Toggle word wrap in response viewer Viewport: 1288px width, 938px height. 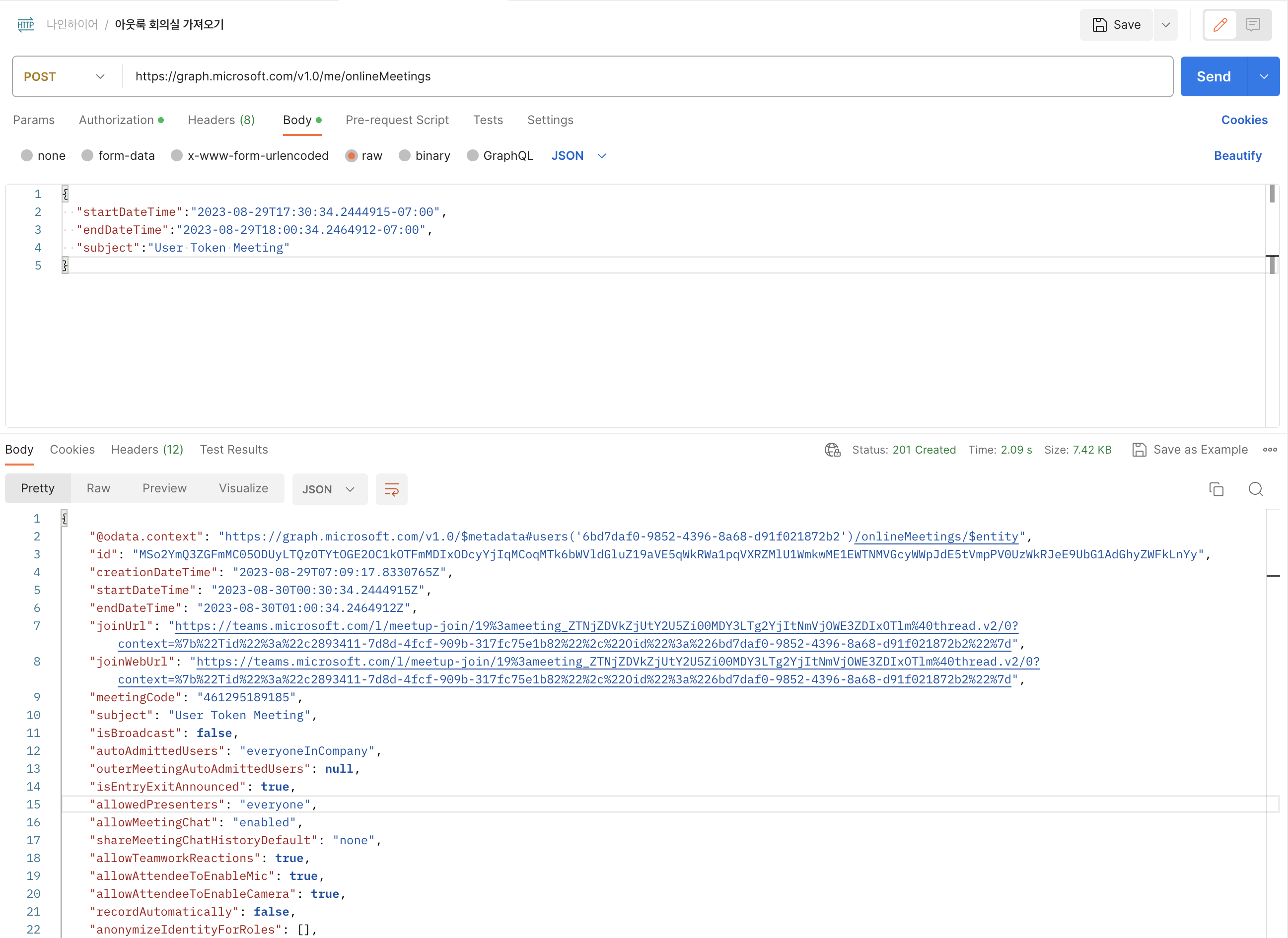(391, 489)
